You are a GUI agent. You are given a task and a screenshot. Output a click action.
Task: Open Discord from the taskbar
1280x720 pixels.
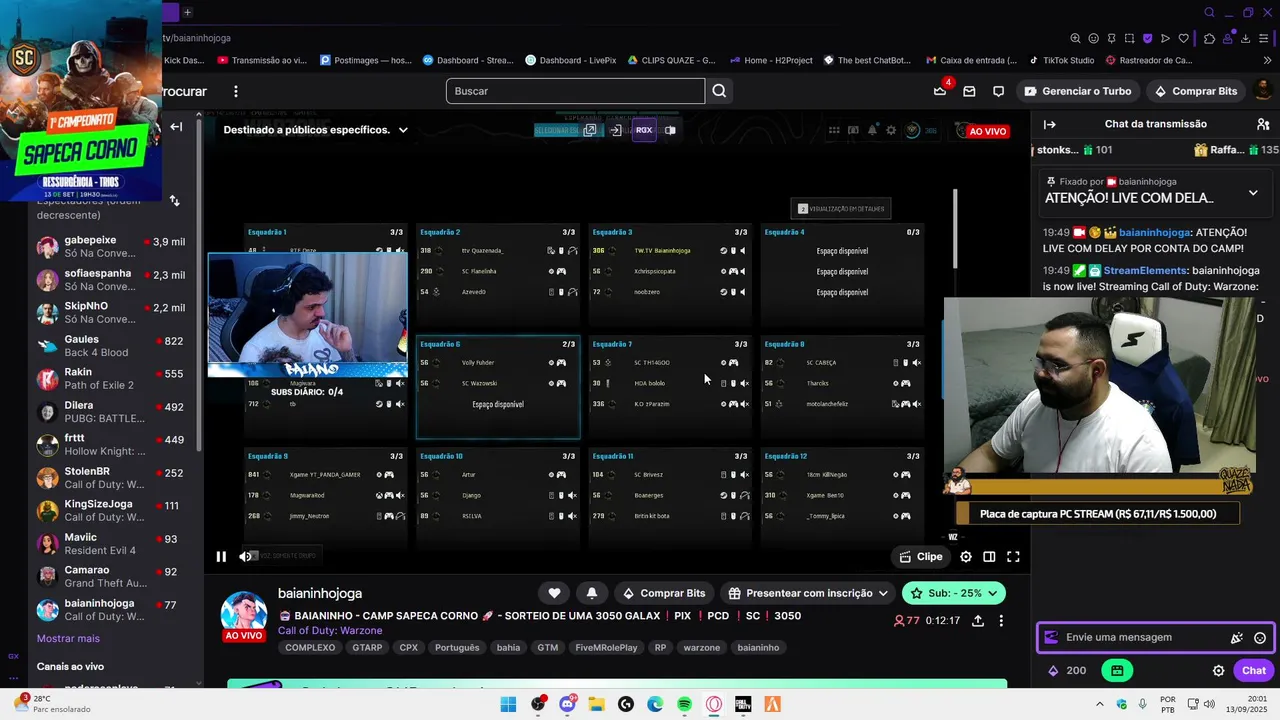[x=568, y=704]
